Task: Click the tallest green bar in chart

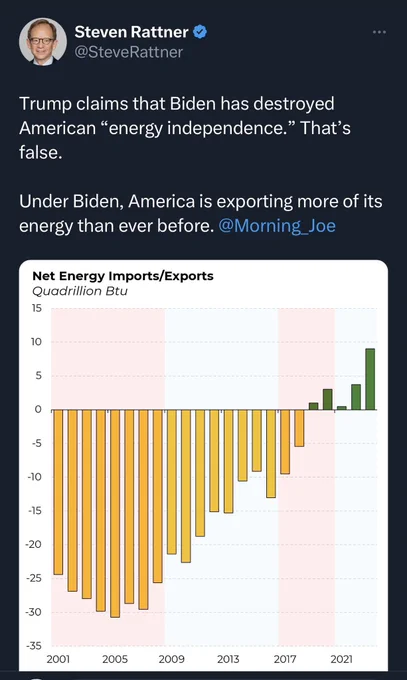Action: (x=370, y=379)
